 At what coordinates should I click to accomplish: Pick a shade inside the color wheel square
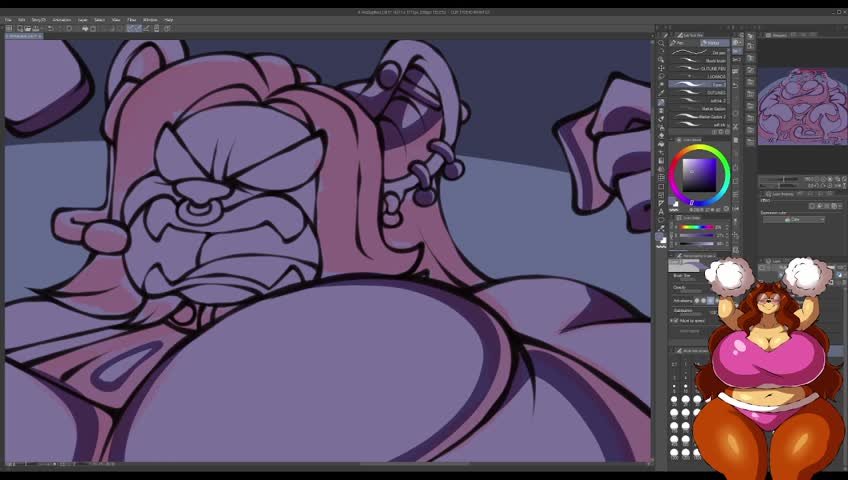[x=699, y=175]
